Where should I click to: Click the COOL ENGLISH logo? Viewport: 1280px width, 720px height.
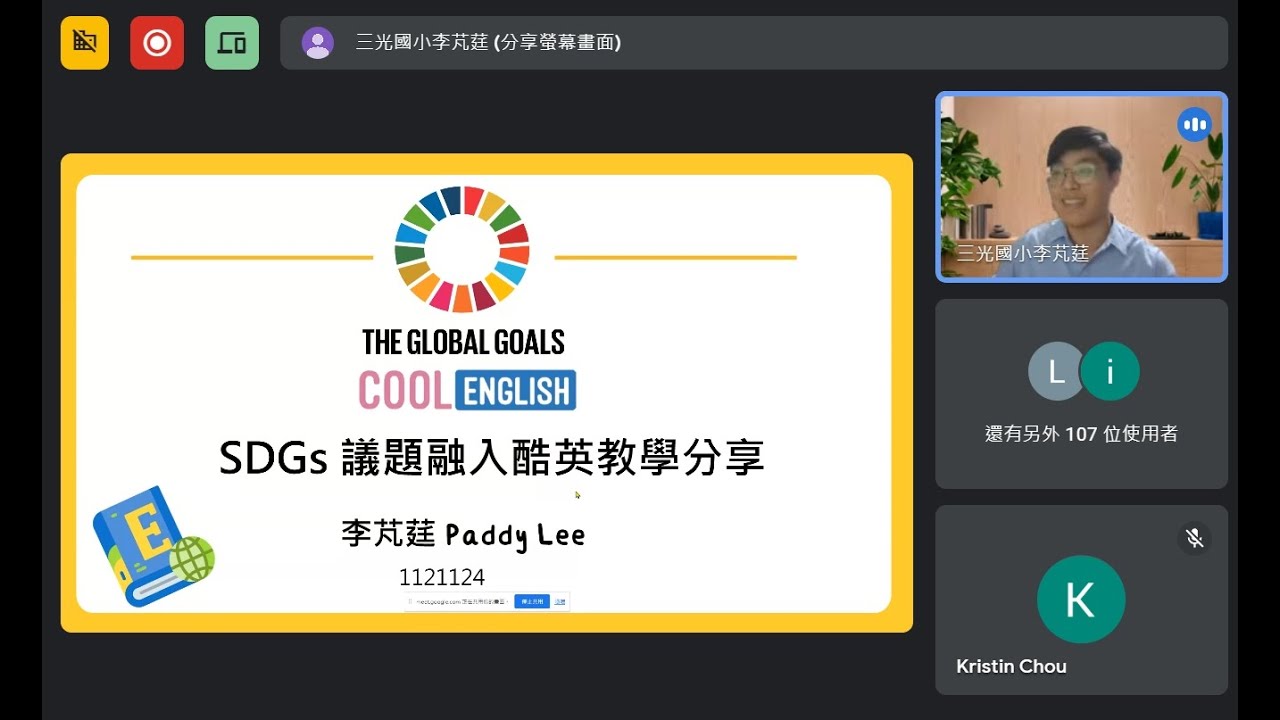467,390
